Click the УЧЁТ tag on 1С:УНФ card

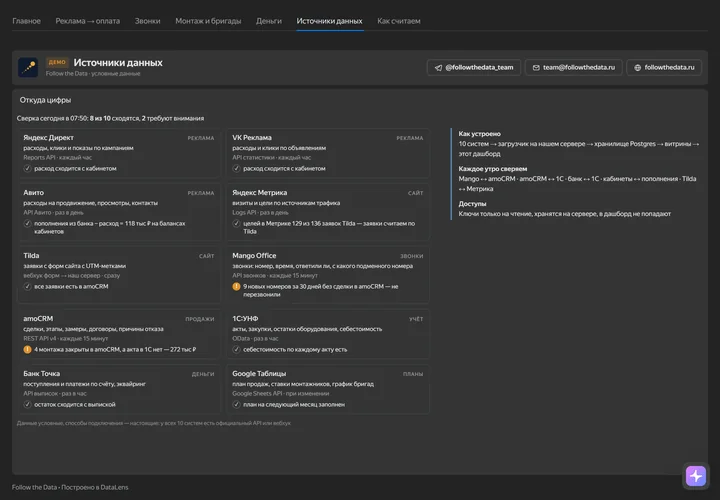click(x=416, y=319)
